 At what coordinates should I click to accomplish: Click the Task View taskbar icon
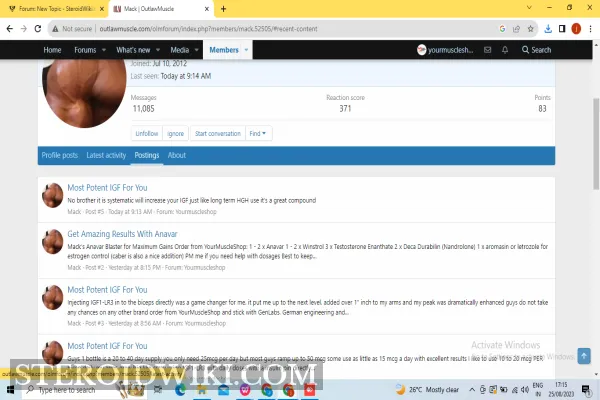(158, 390)
